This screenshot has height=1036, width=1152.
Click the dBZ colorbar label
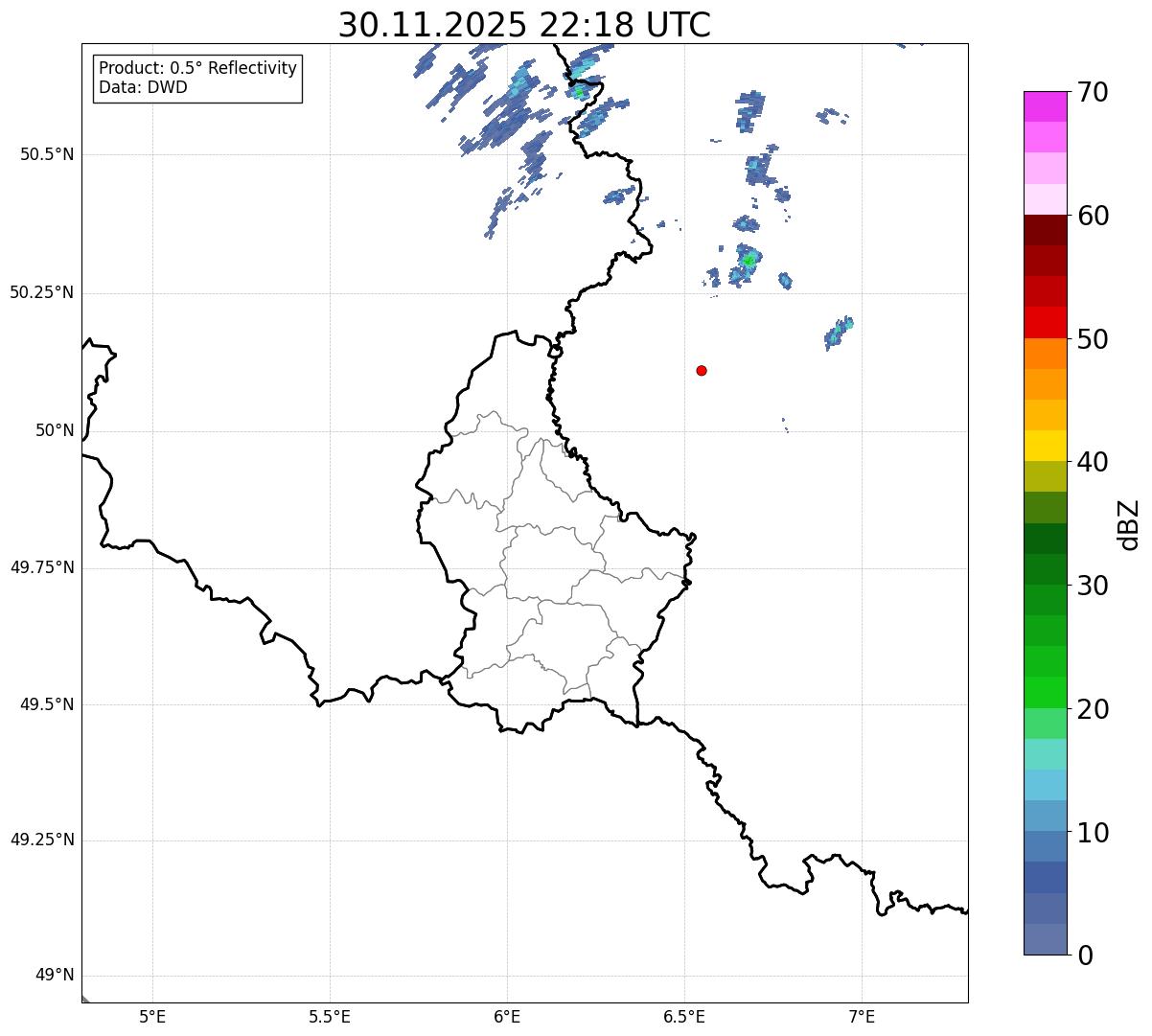[1129, 523]
